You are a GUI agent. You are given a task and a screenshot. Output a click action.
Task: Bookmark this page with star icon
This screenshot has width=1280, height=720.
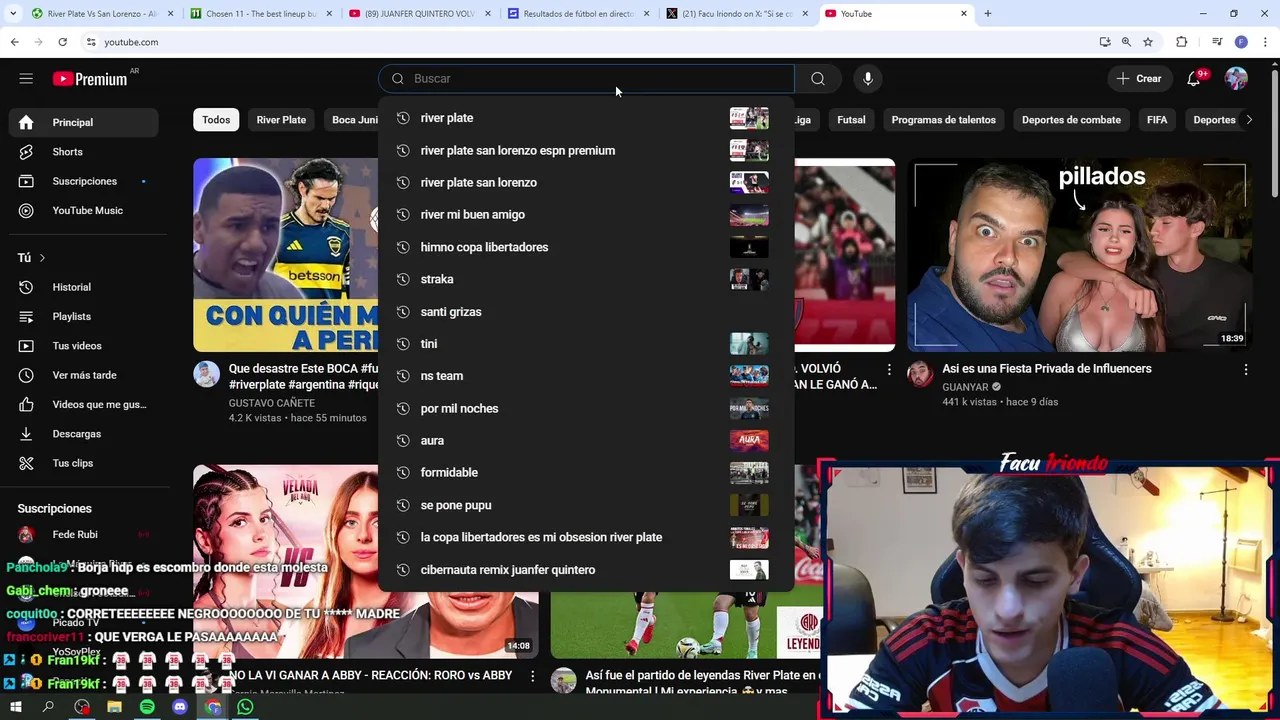[1148, 42]
